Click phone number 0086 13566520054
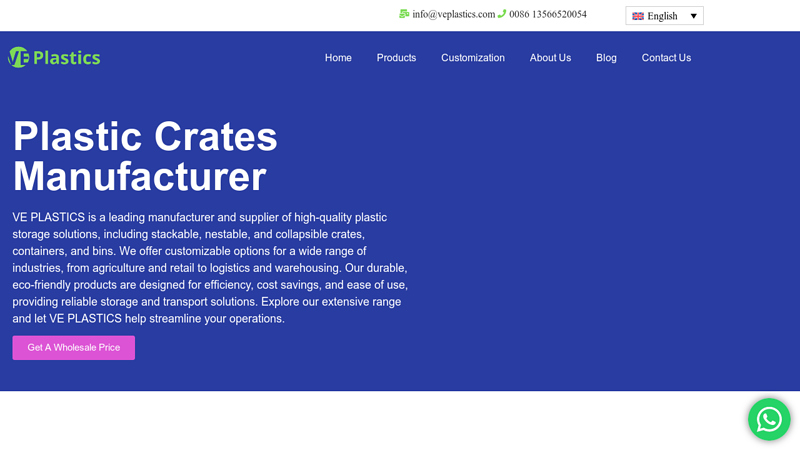The height and width of the screenshot is (450, 800). coord(548,14)
